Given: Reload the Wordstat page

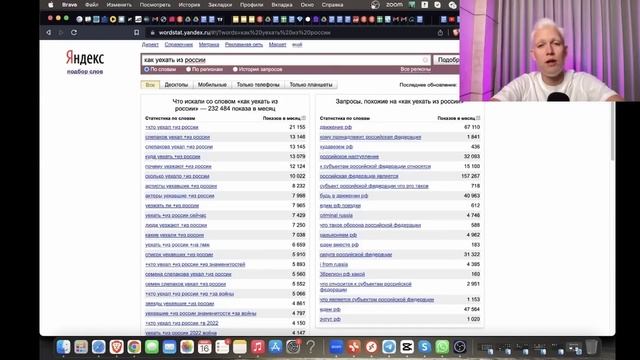Looking at the screenshot, I should pos(74,32).
